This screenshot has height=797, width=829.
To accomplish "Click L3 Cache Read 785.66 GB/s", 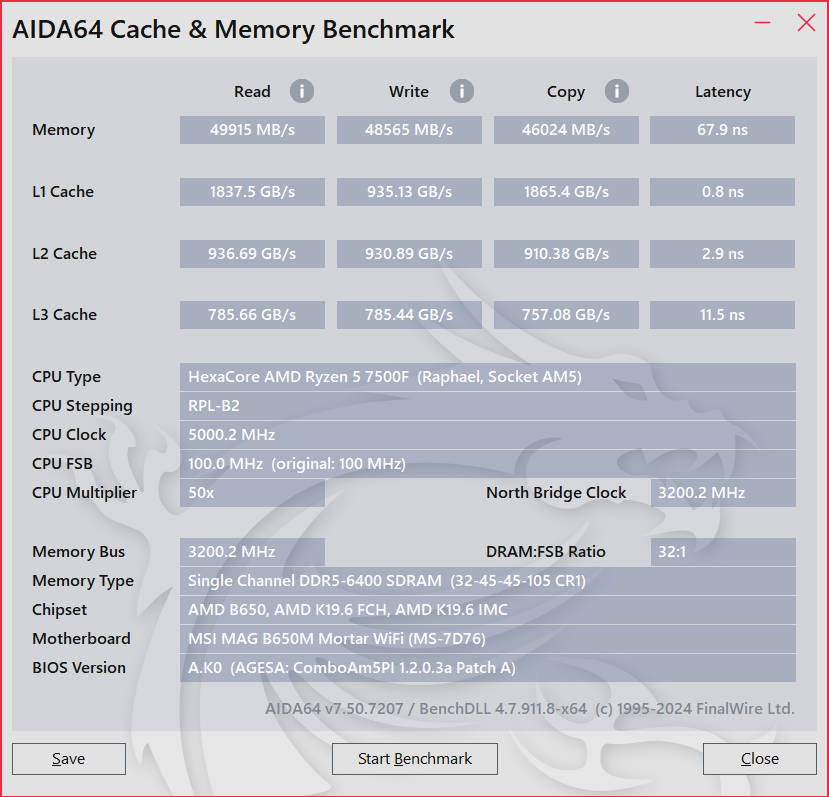I will point(252,315).
